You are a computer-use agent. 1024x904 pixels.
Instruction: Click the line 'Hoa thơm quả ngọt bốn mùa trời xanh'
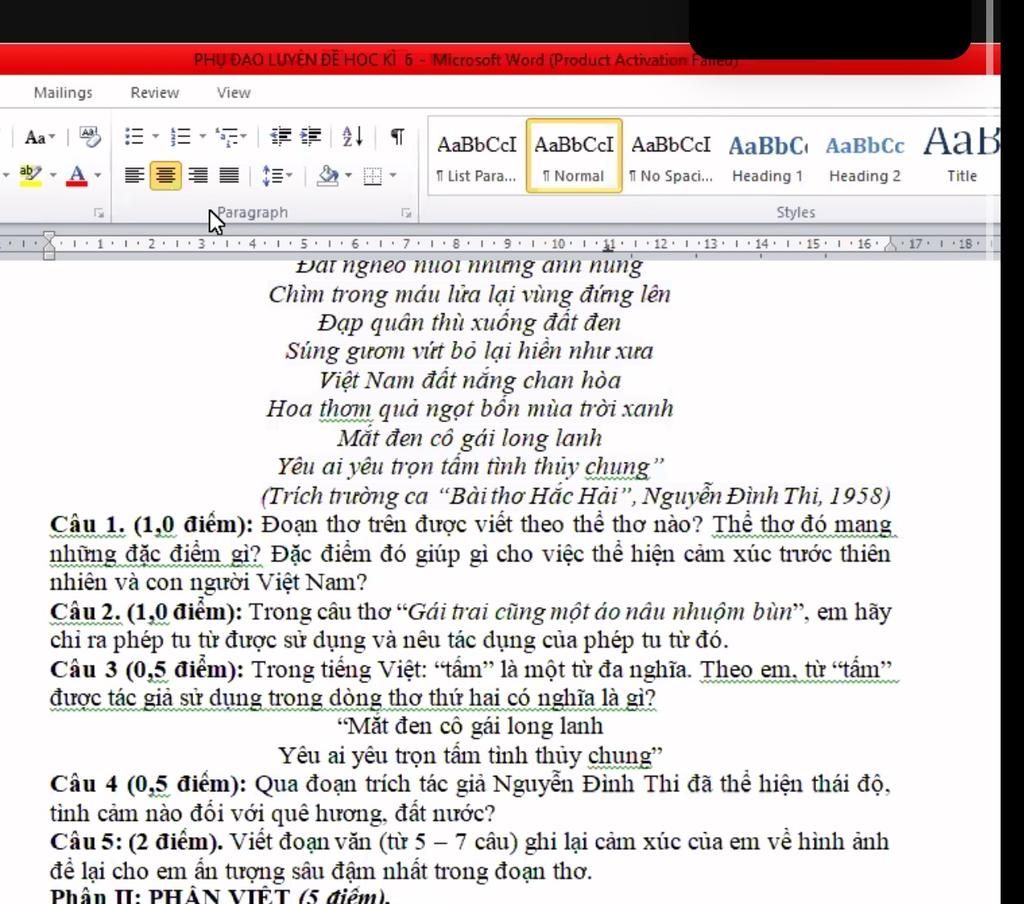click(x=470, y=409)
